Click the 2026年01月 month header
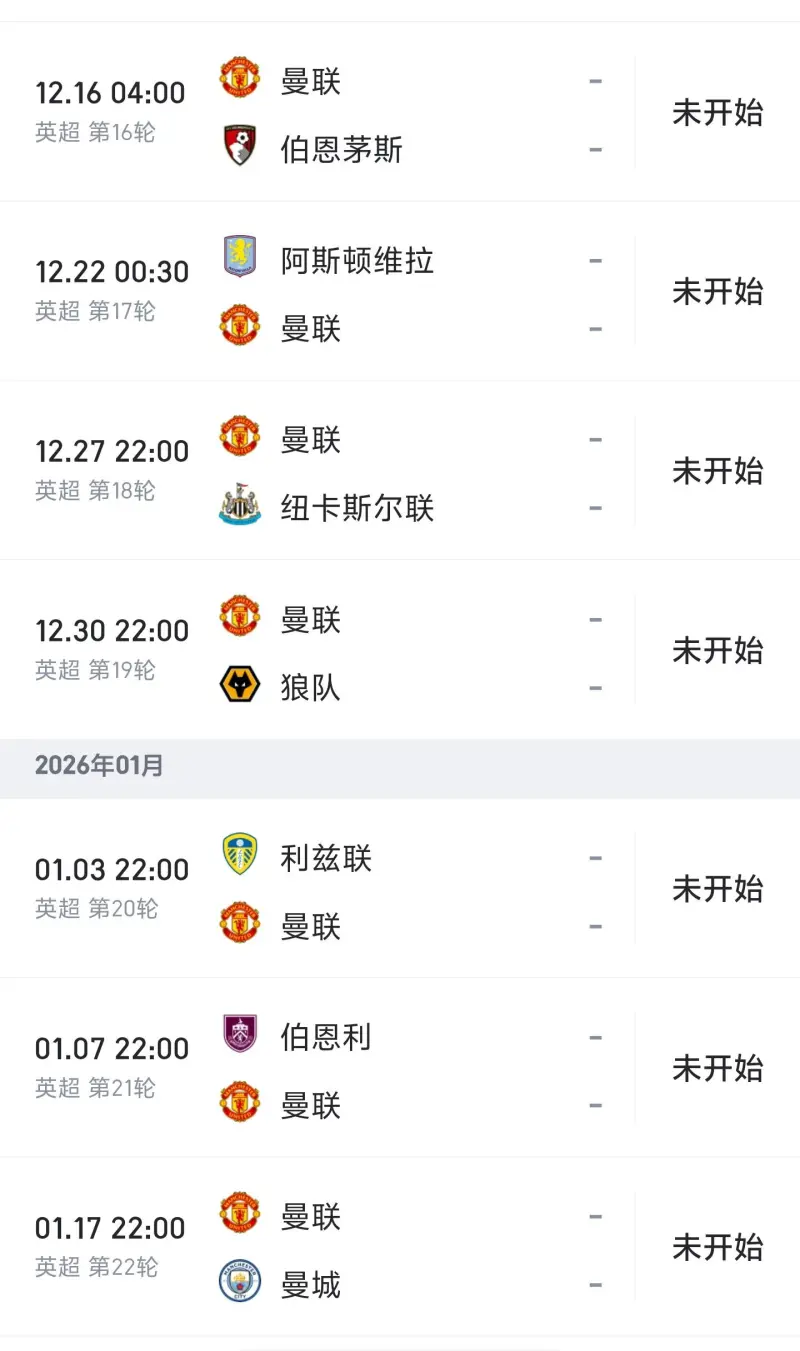The image size is (800, 1351). click(x=99, y=766)
